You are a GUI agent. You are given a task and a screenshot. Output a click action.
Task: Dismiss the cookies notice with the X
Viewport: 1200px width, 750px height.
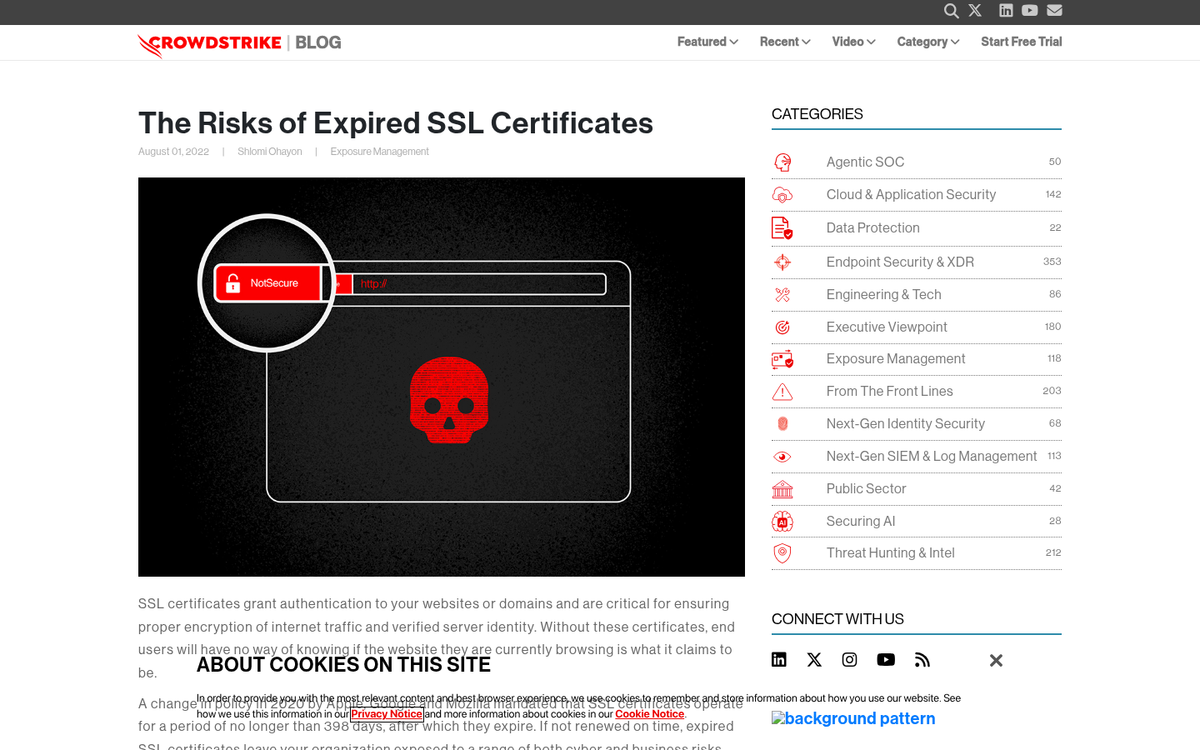[996, 660]
